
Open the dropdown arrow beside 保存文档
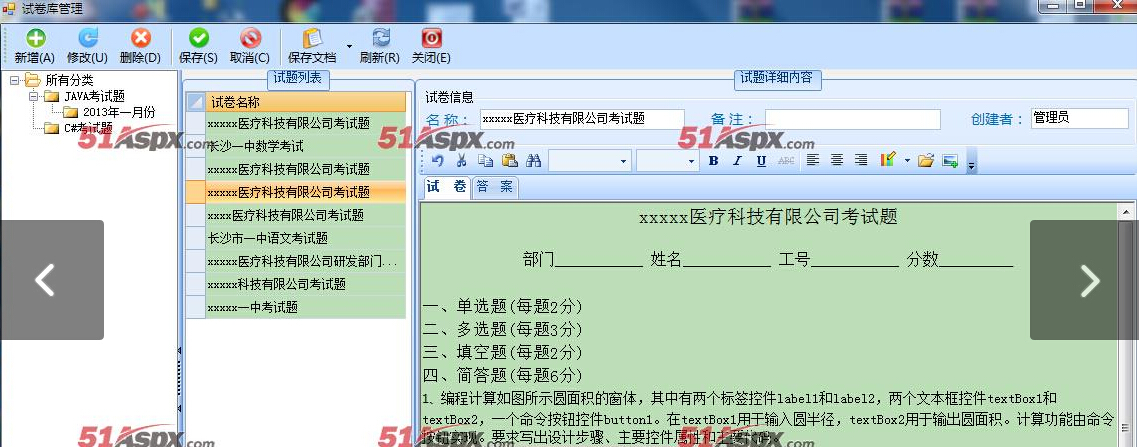point(349,47)
